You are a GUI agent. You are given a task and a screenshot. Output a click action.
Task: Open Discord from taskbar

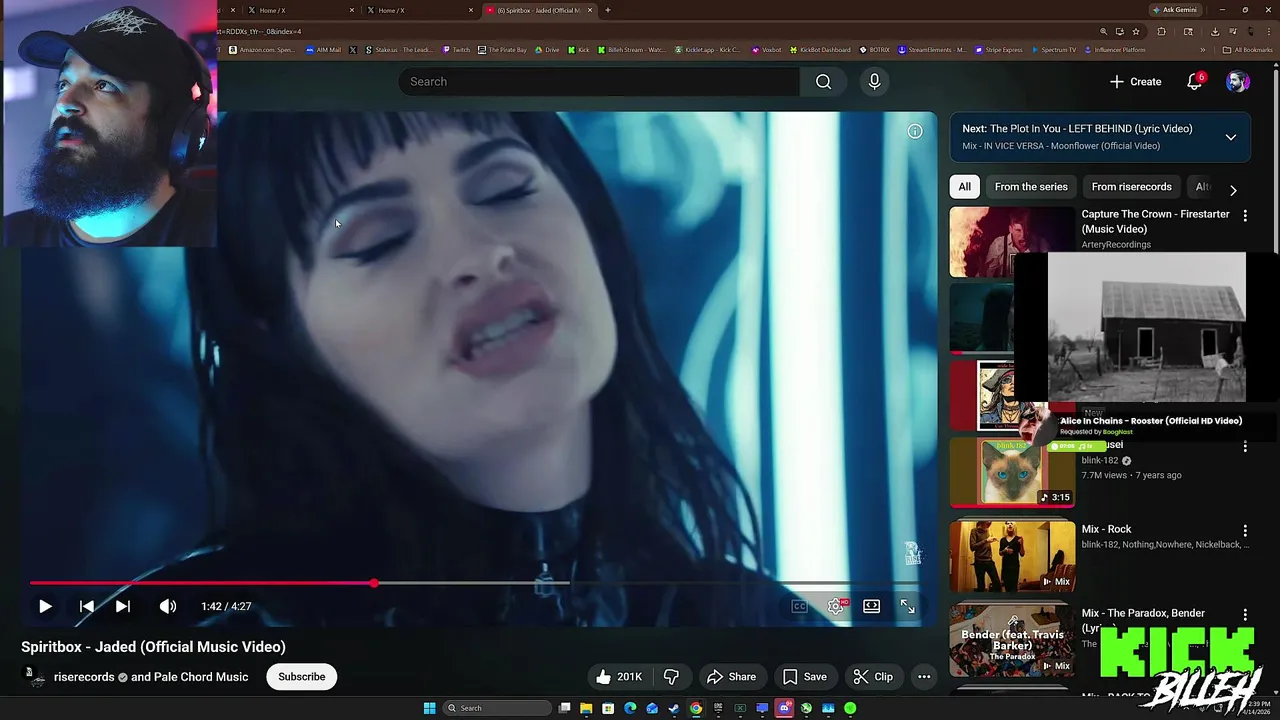(x=784, y=708)
